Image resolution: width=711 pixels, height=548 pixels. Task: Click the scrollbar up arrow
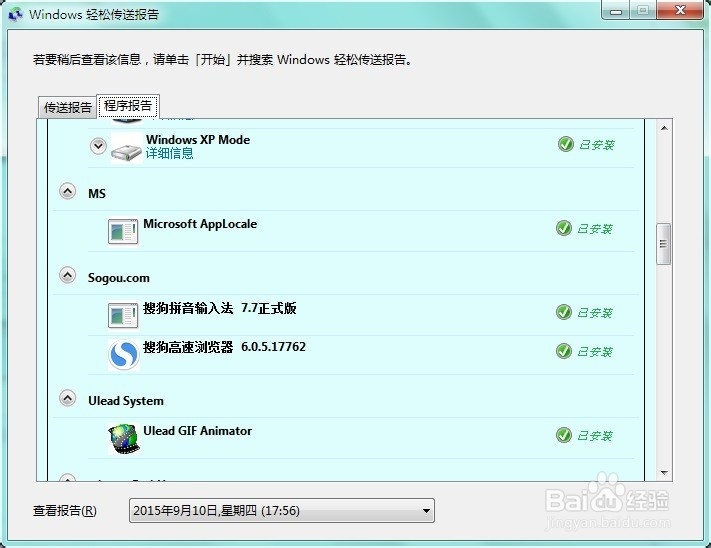tap(664, 128)
